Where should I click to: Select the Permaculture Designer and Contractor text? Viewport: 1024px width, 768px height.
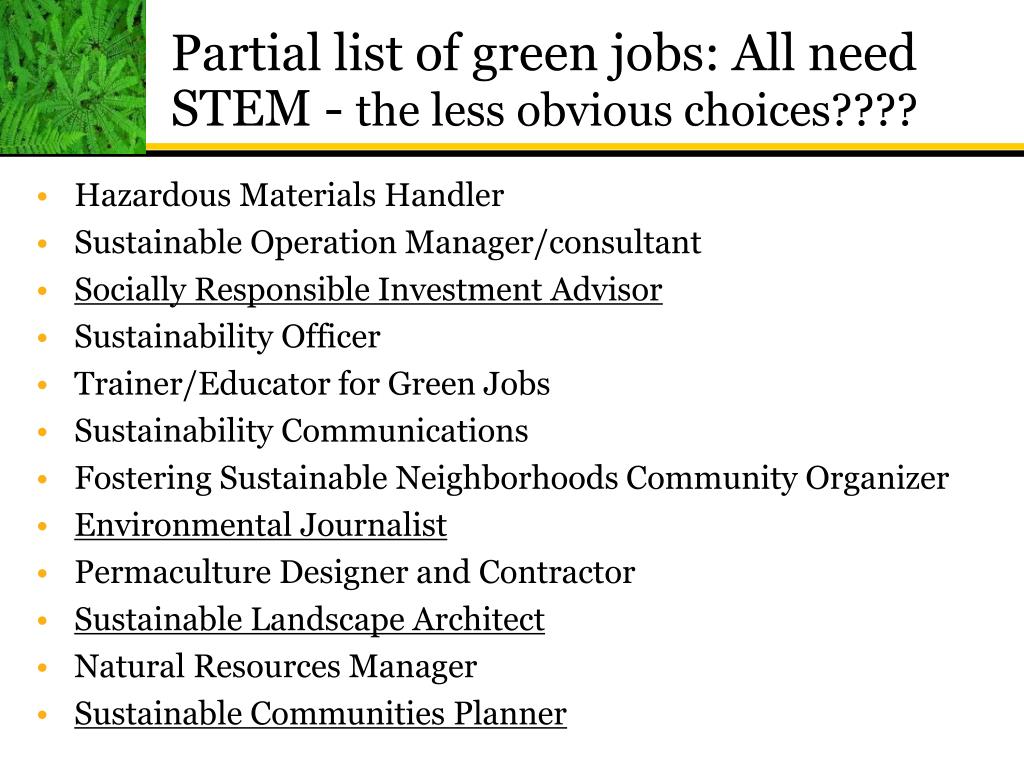pos(355,572)
